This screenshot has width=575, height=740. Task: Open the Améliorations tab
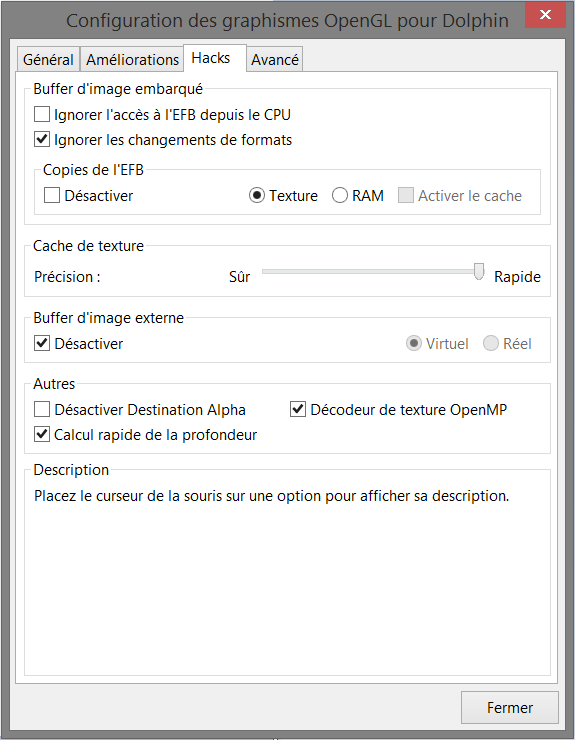point(132,59)
